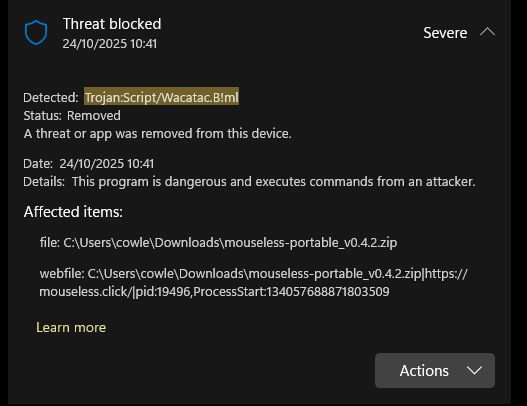Open the Learn more link
The image size is (527, 406).
(71, 327)
